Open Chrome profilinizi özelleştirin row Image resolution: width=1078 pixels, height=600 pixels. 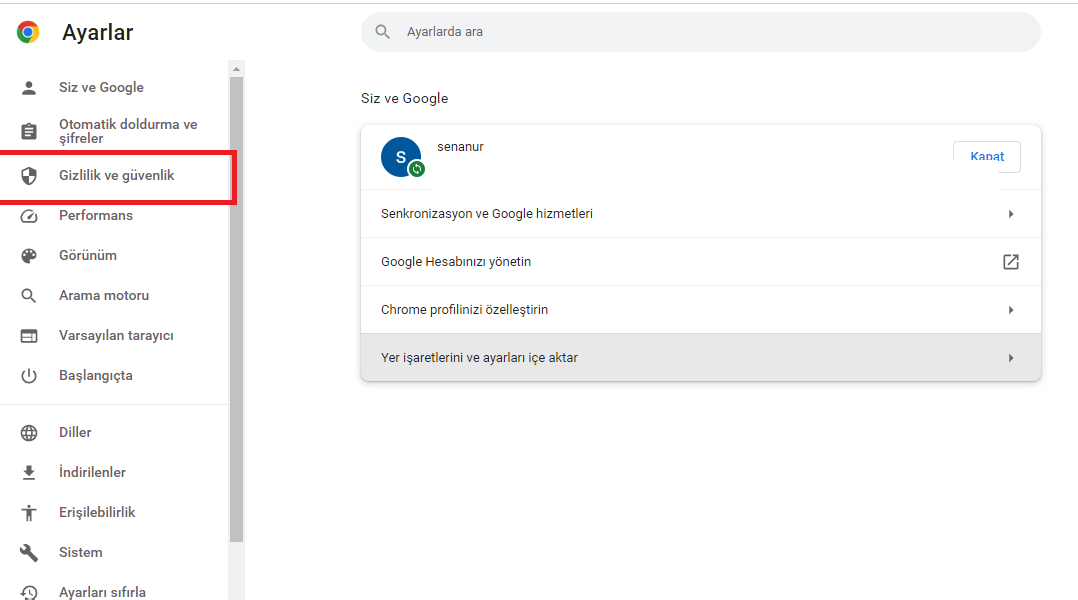click(701, 310)
